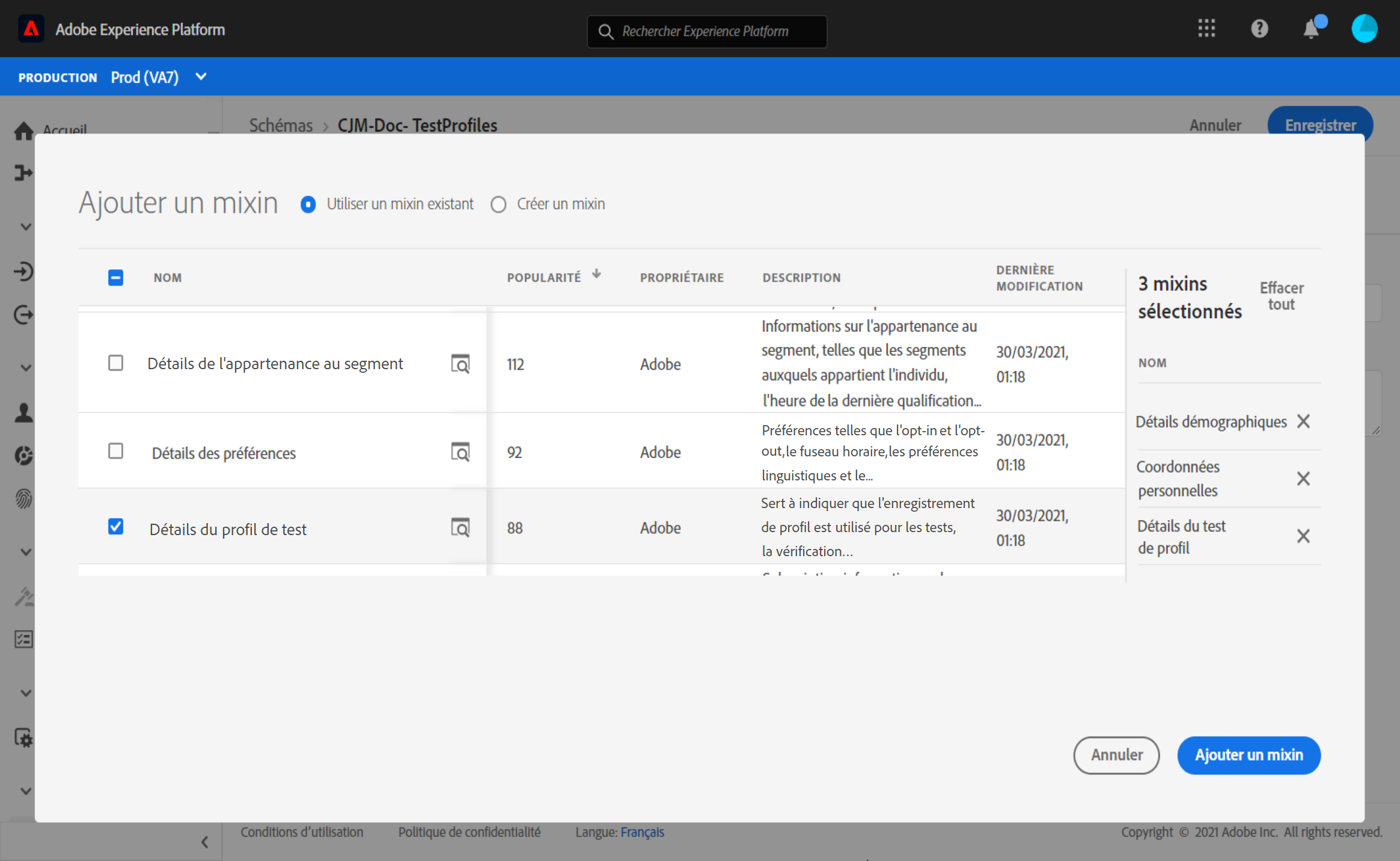Image resolution: width=1400 pixels, height=861 pixels.
Task: Select the Créer un mixin radio option
Action: (x=498, y=204)
